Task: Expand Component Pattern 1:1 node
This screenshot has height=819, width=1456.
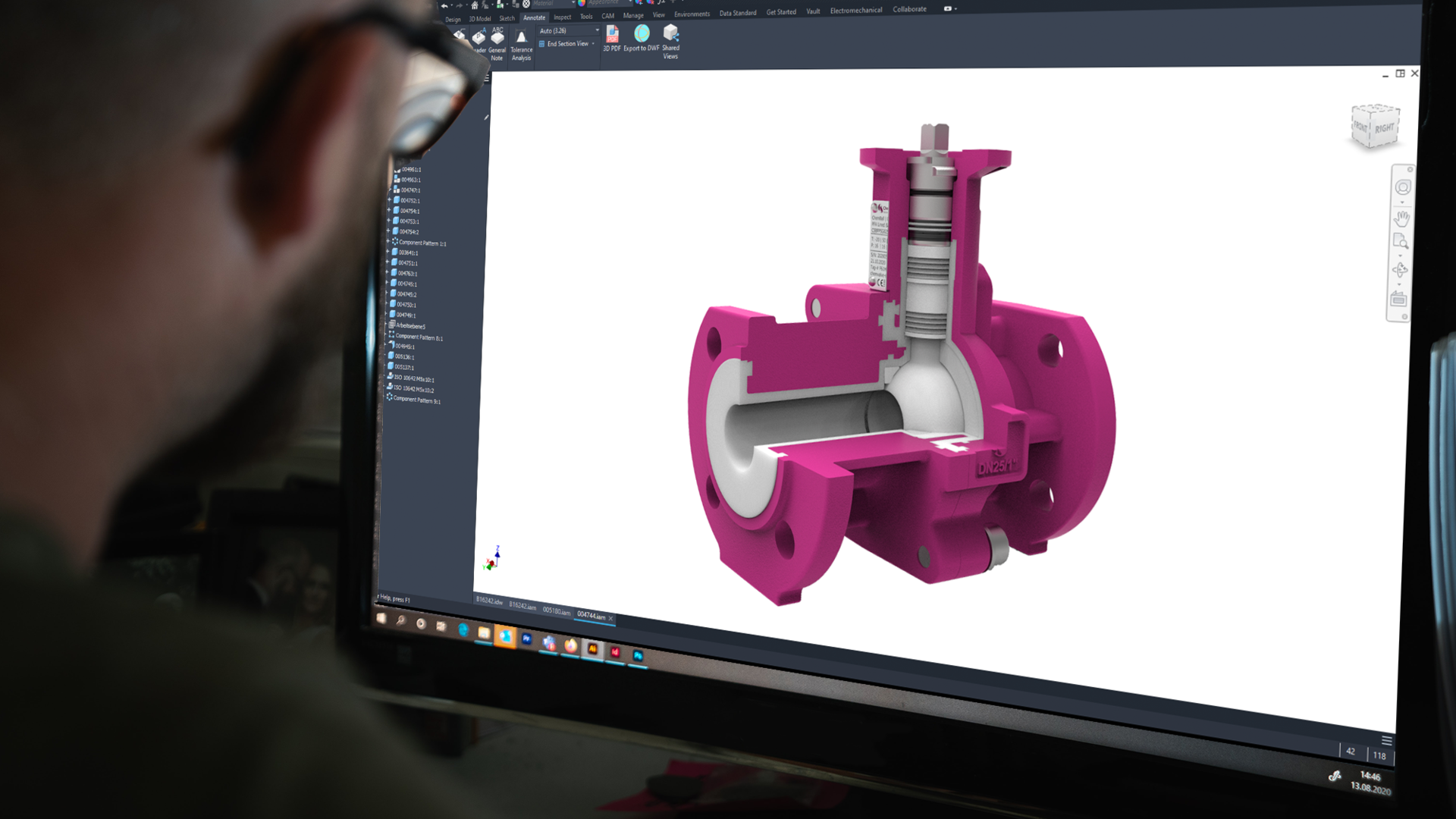Action: click(x=388, y=242)
